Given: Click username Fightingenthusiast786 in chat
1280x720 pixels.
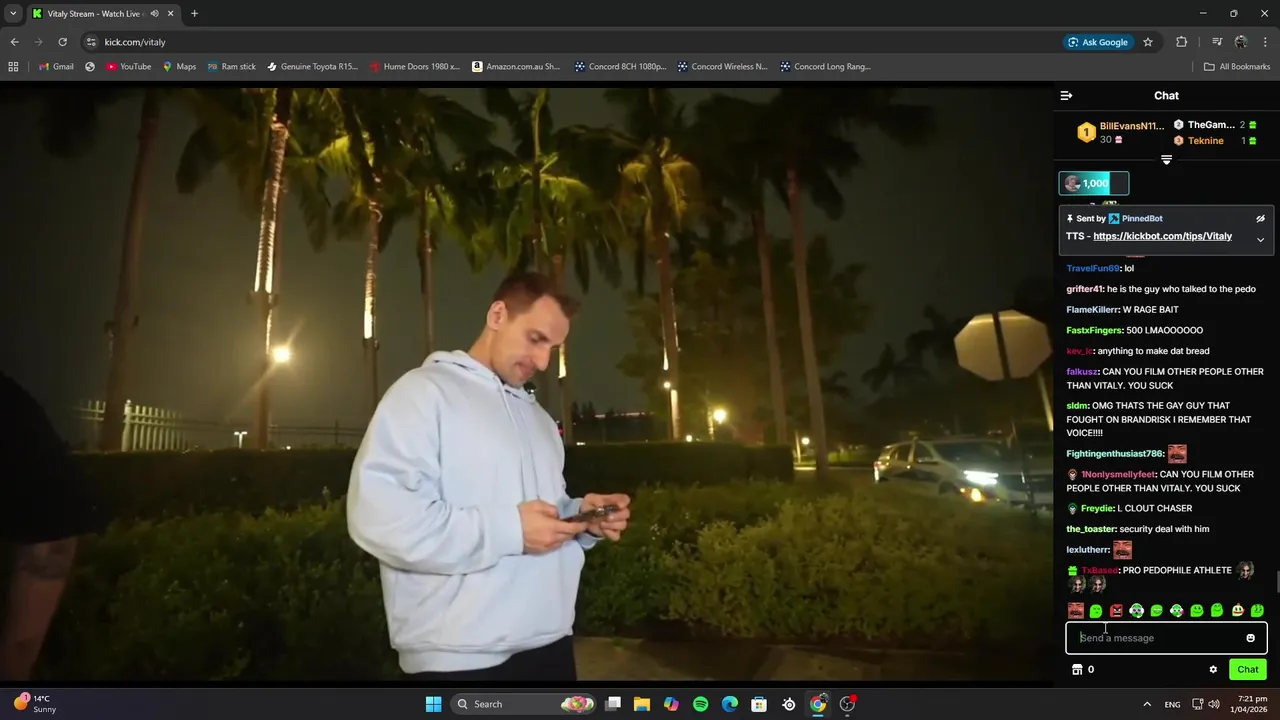Looking at the screenshot, I should coord(1115,454).
